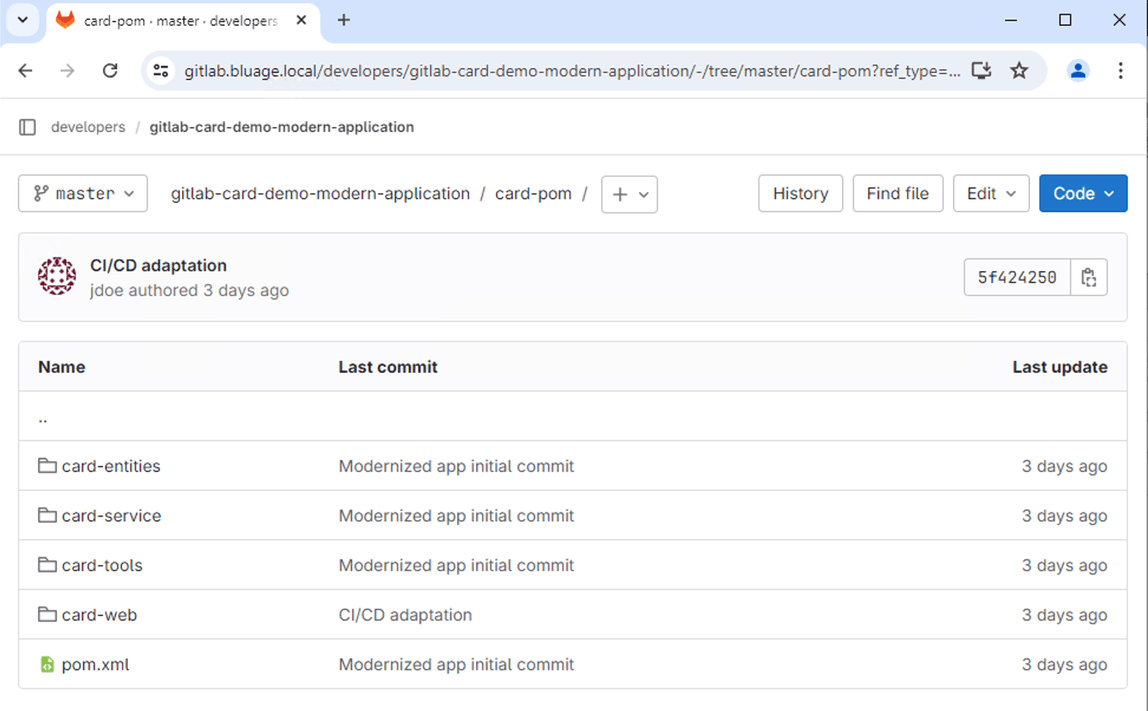Click the Find file button
The height and width of the screenshot is (711, 1148).
click(x=897, y=193)
